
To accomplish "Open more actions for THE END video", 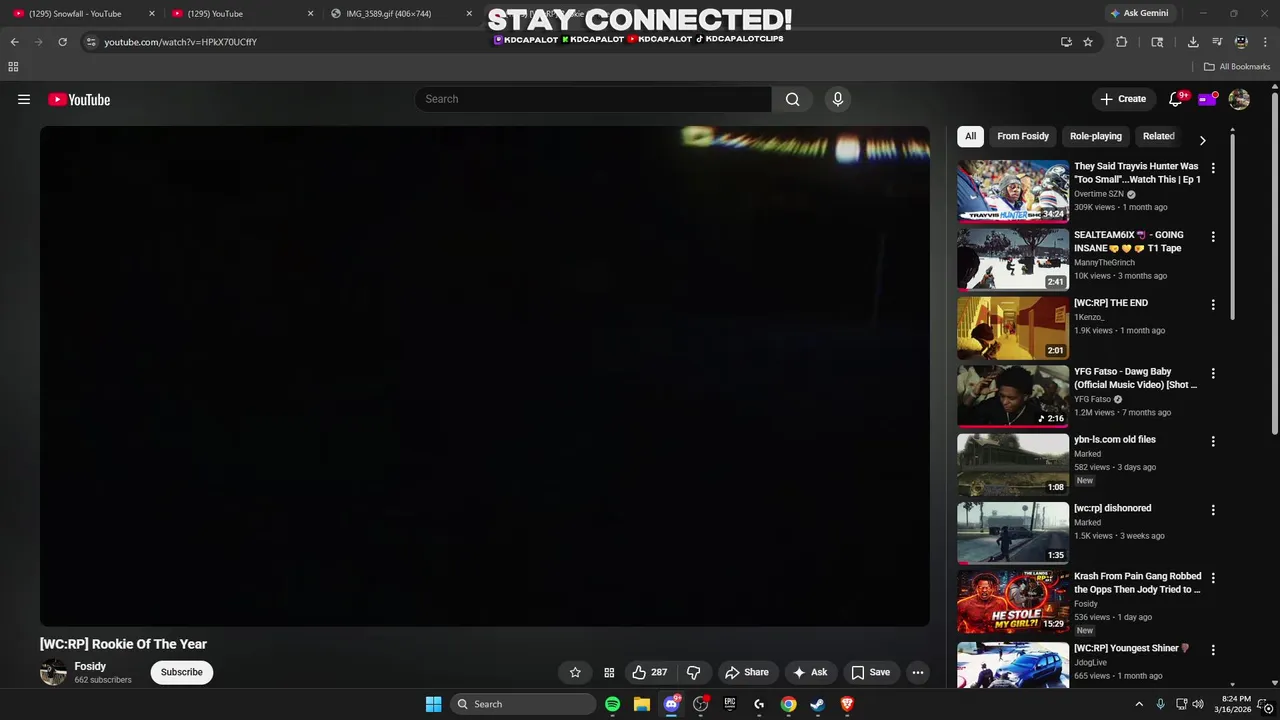I will (1213, 305).
